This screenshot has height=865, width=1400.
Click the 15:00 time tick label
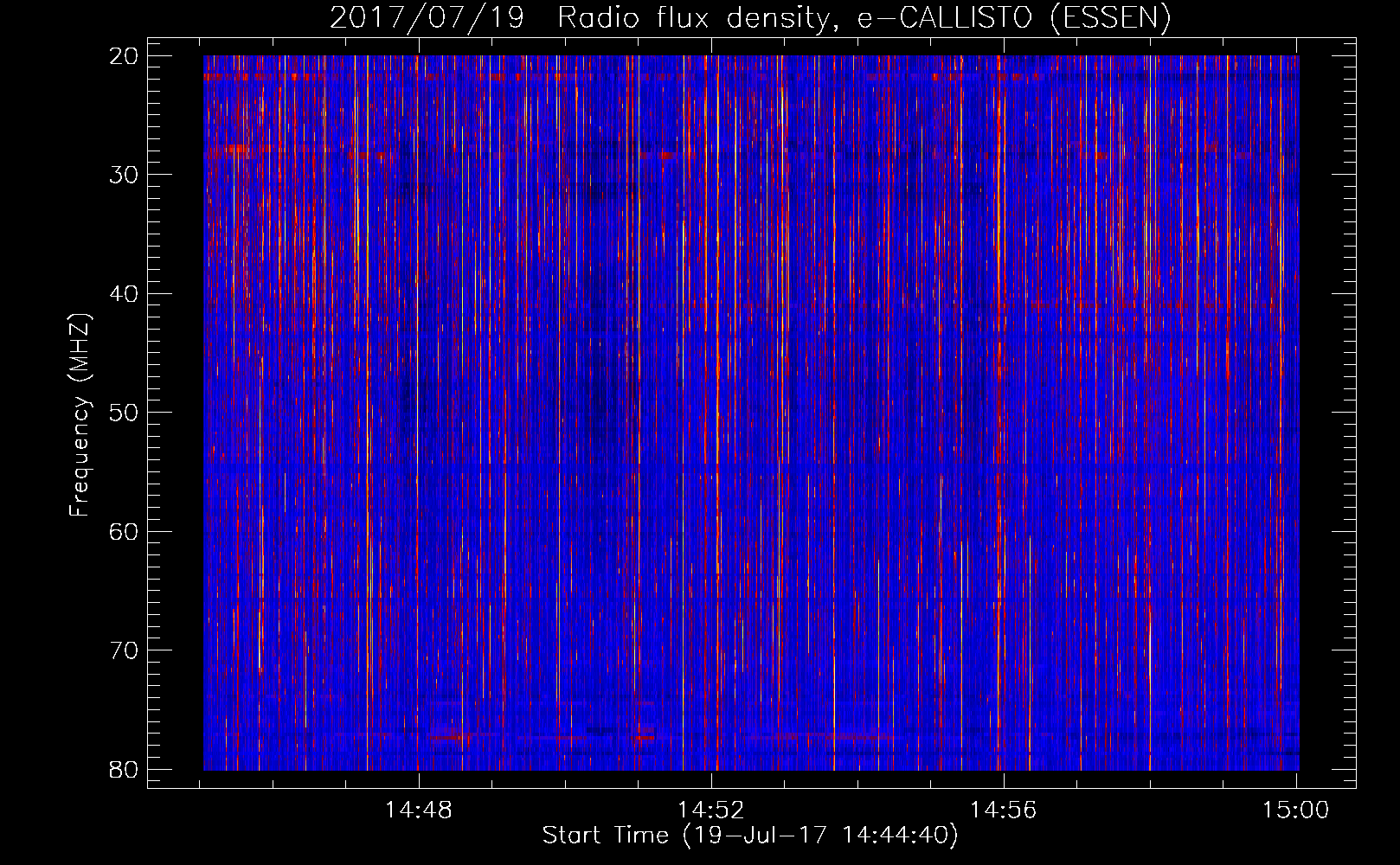(1295, 811)
